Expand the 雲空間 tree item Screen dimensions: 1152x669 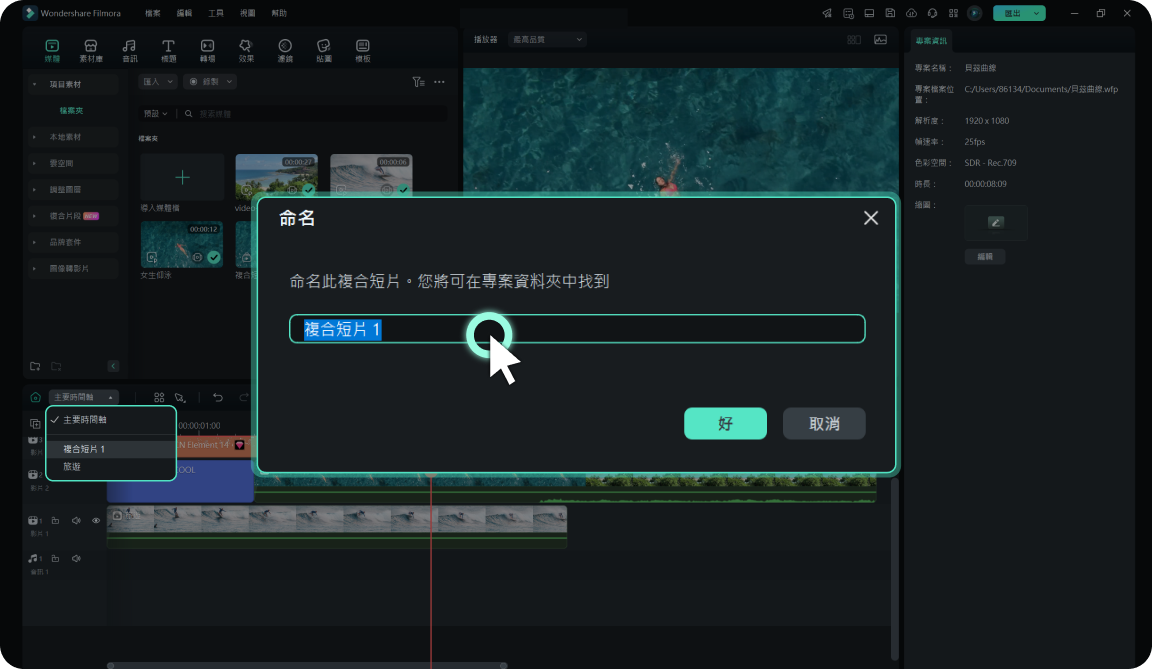click(x=35, y=163)
